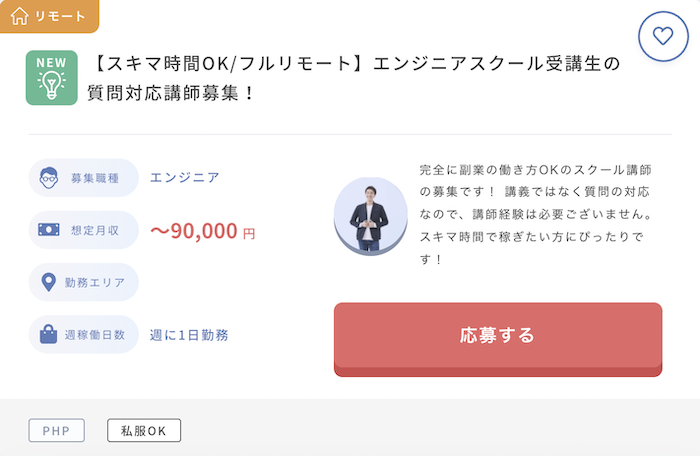Click the bag icon beside 週稼働日数
Screen dimensions: 700x456
click(x=48, y=334)
